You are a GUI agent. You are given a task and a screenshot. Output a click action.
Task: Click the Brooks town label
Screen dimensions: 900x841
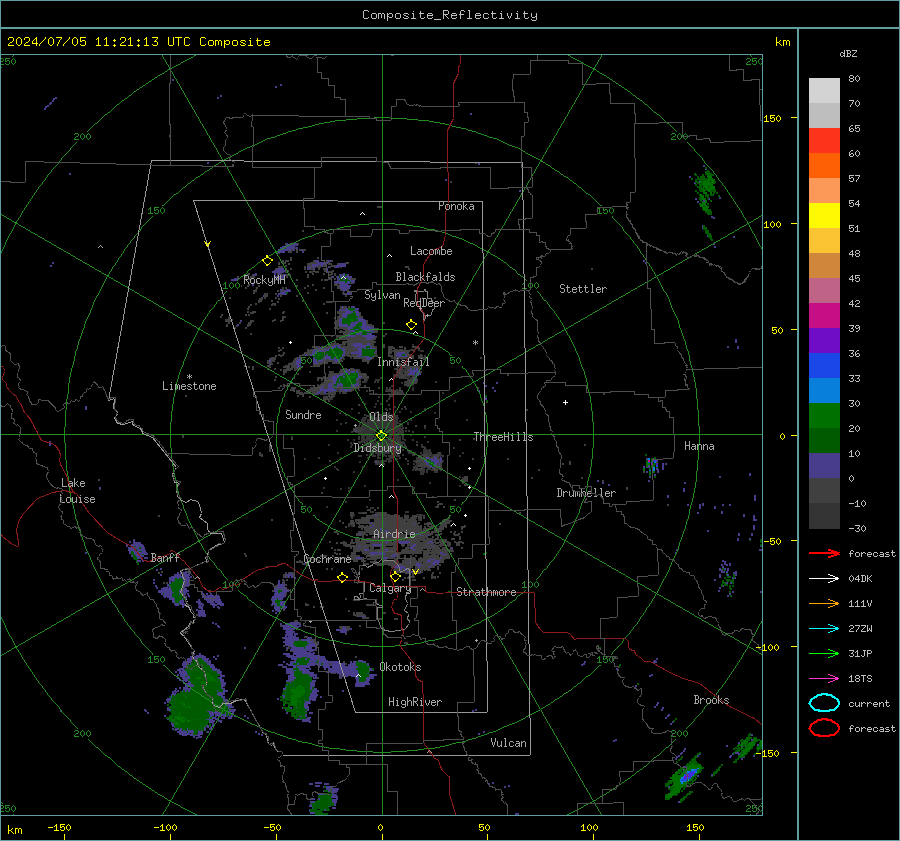coord(711,700)
